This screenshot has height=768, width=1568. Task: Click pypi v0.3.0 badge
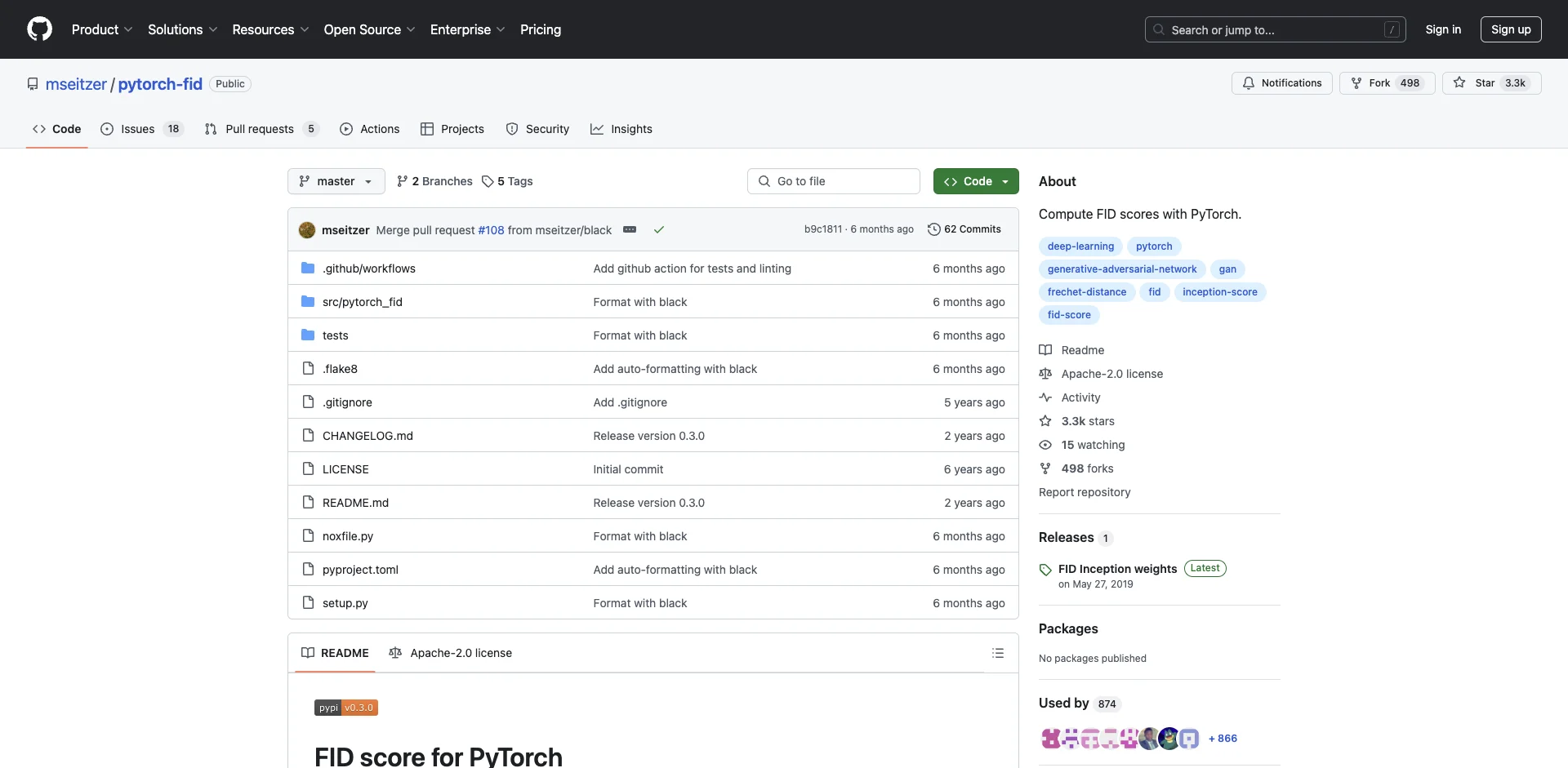pos(346,708)
